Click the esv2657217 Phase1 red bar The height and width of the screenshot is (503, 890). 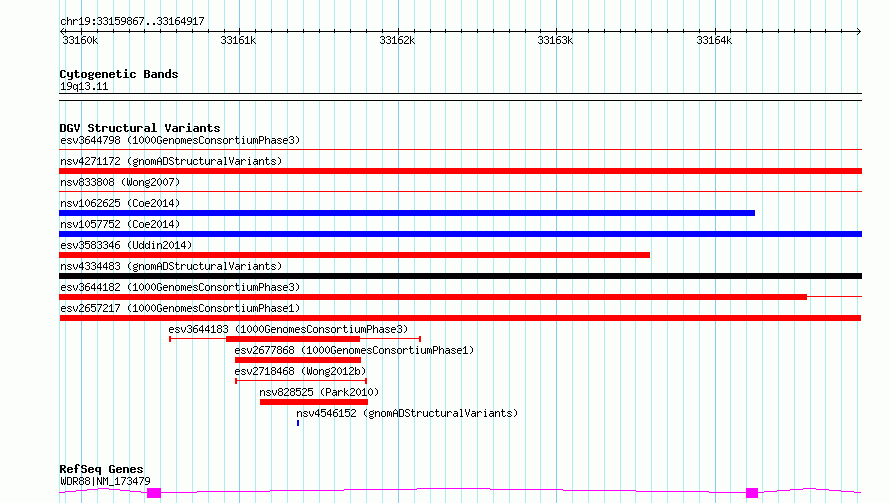pos(460,318)
